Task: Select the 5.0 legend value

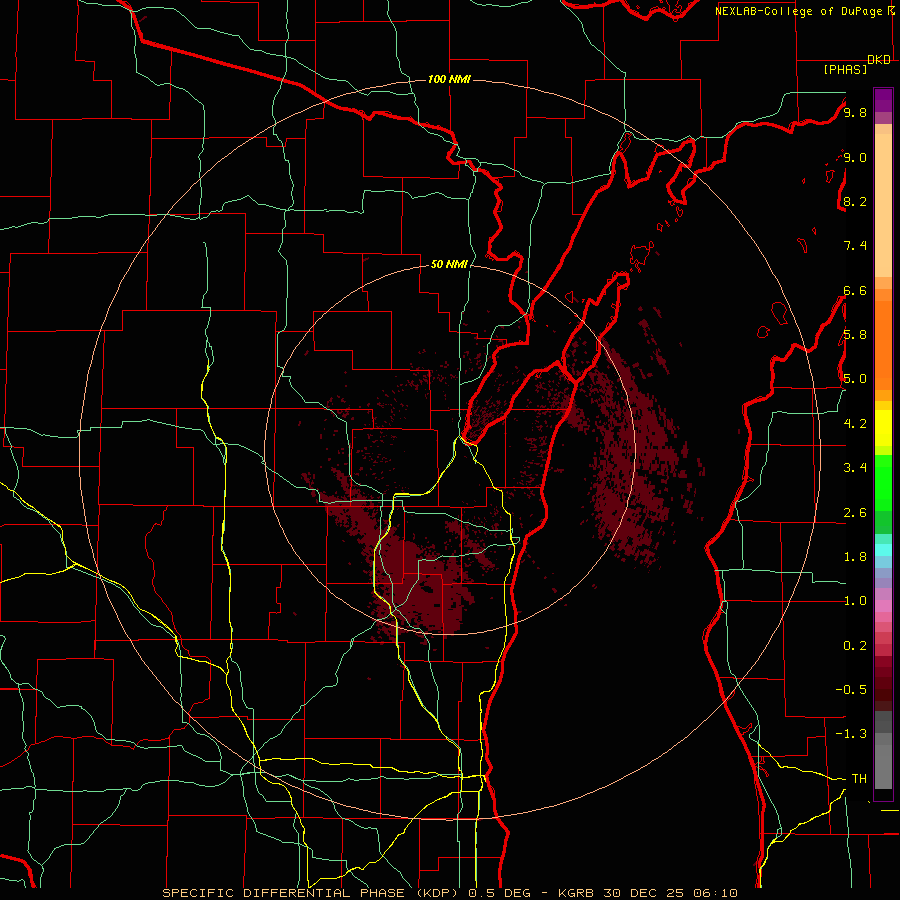Action: (x=855, y=379)
